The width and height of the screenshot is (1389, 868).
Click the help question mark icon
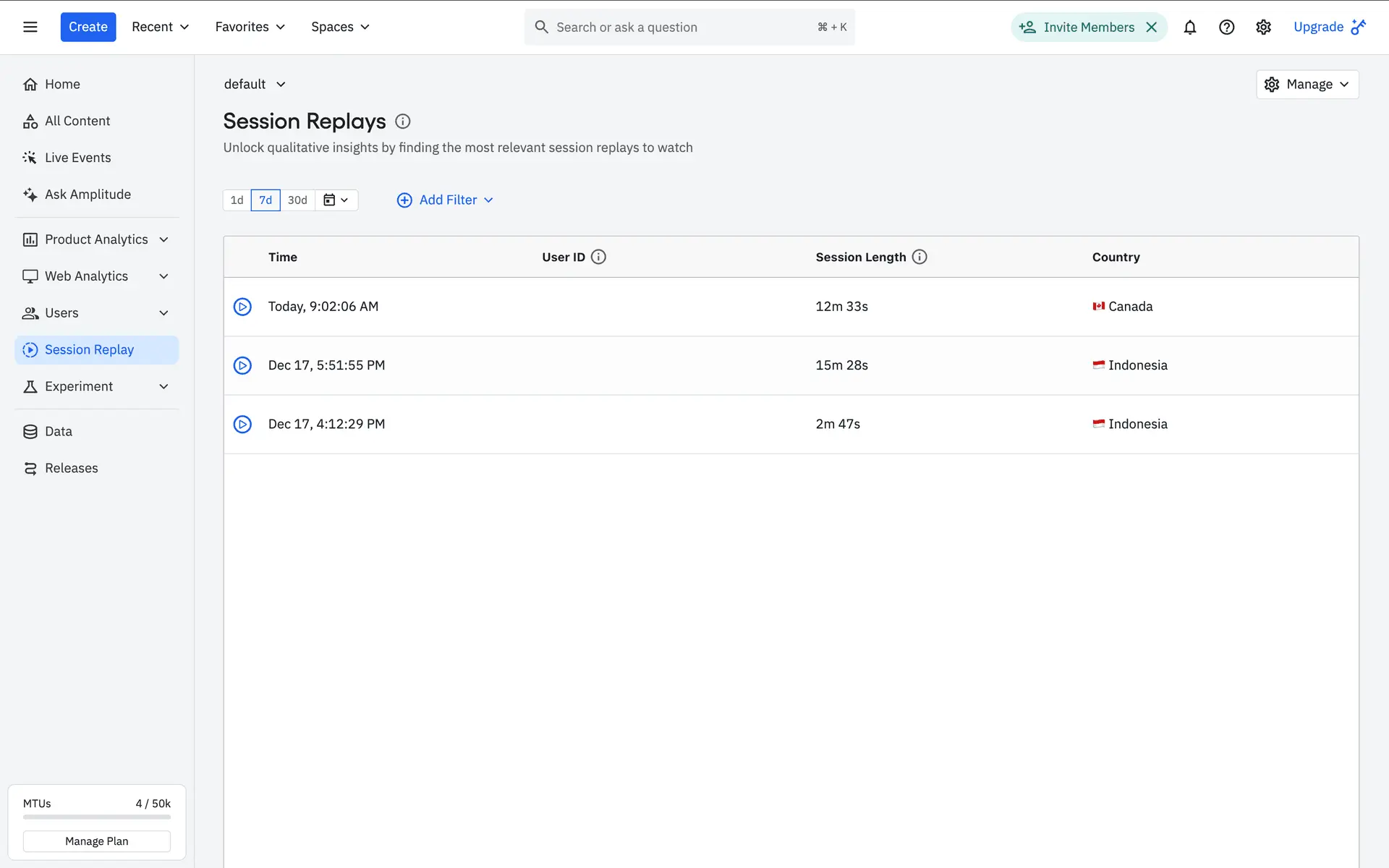pos(1226,27)
